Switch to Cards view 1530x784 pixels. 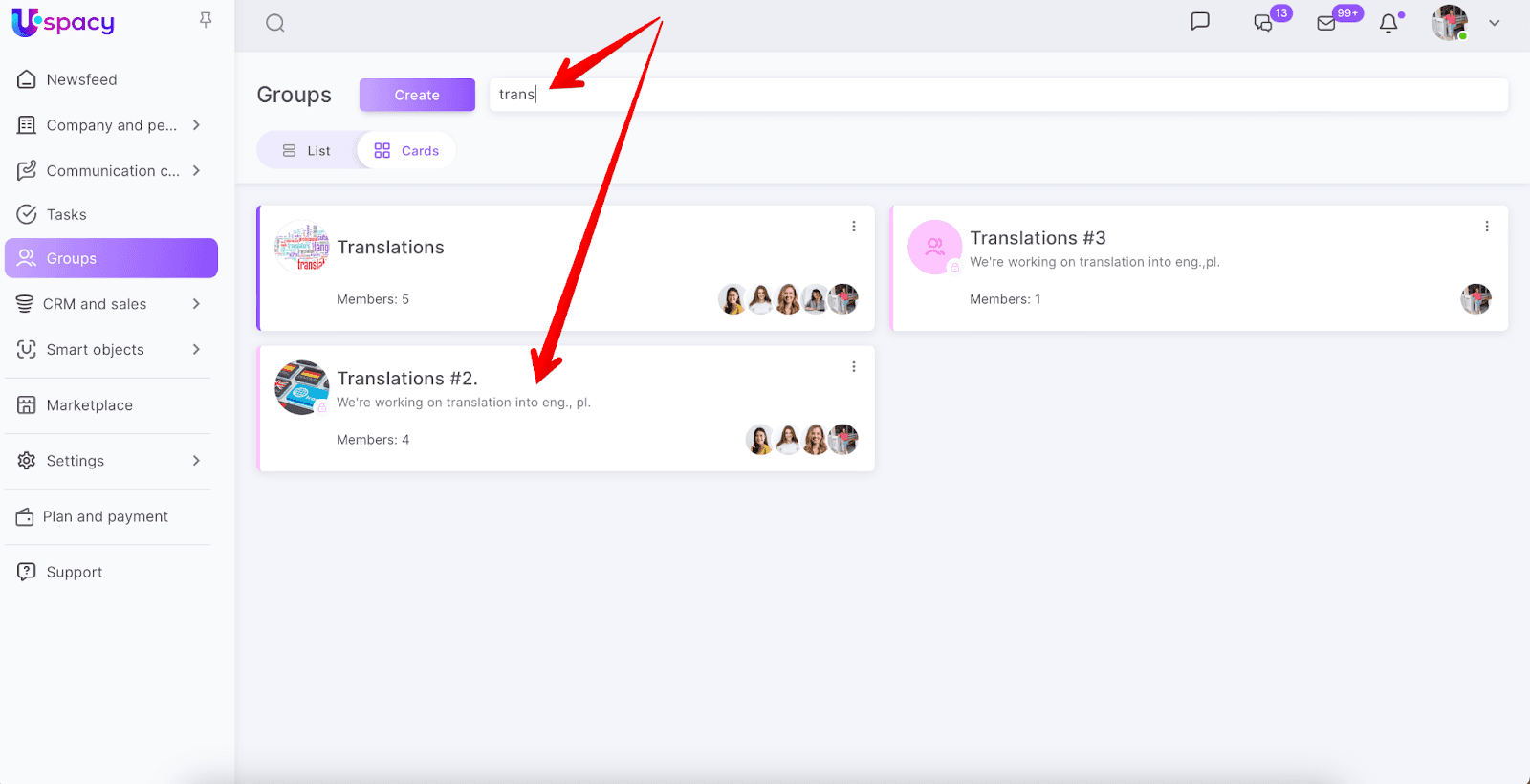pyautogui.click(x=406, y=151)
